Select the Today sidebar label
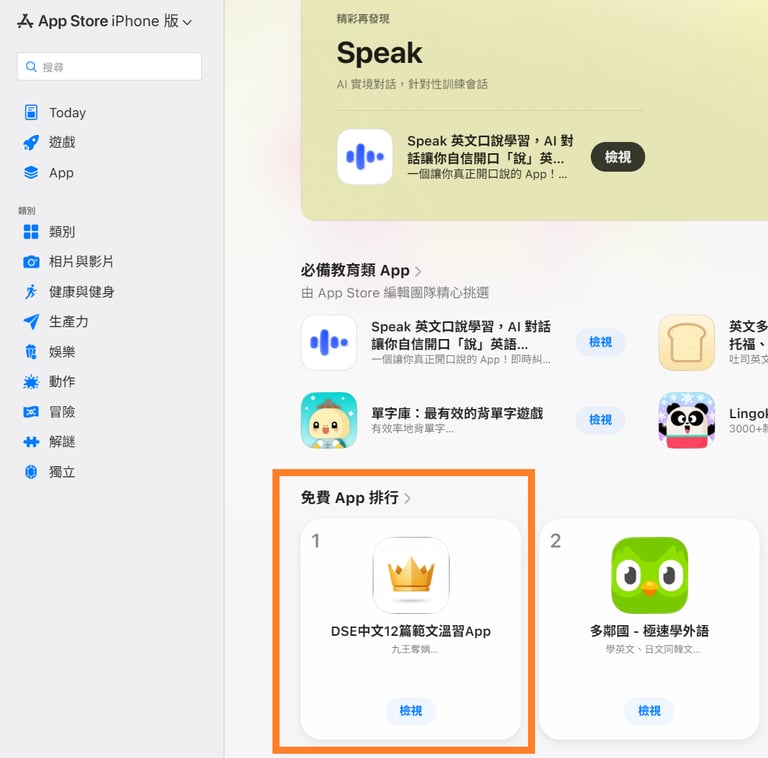 point(68,113)
